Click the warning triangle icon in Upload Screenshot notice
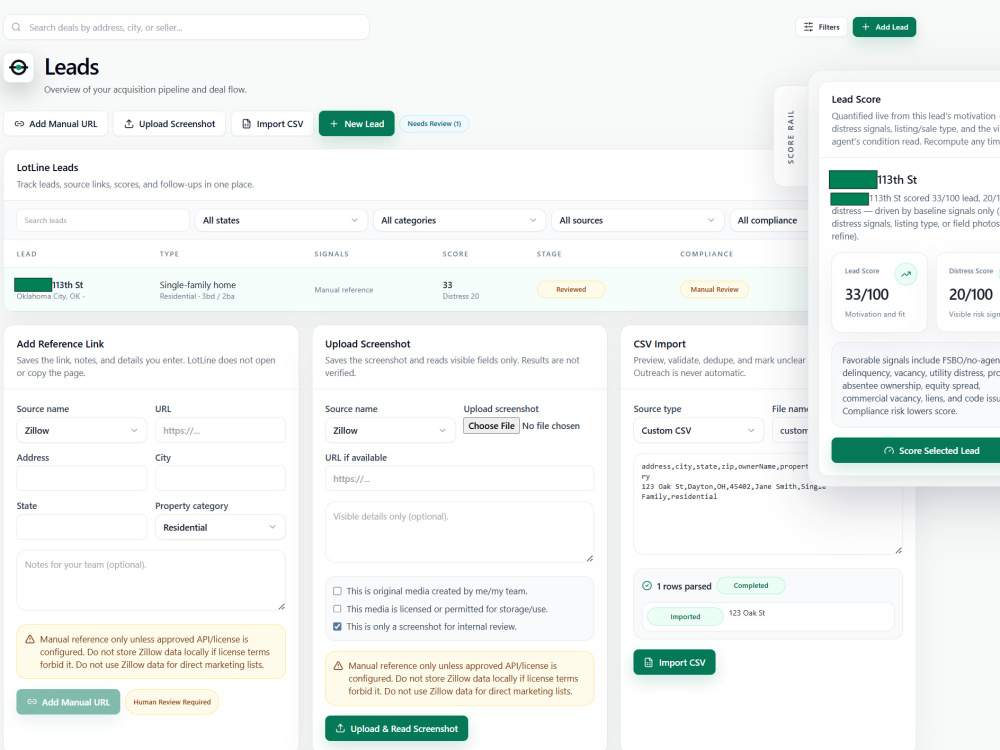The width and height of the screenshot is (1000, 750). [x=338, y=666]
